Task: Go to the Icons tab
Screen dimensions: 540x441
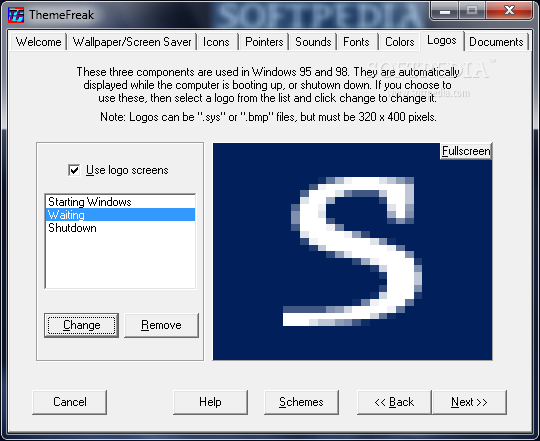Action: [x=216, y=42]
